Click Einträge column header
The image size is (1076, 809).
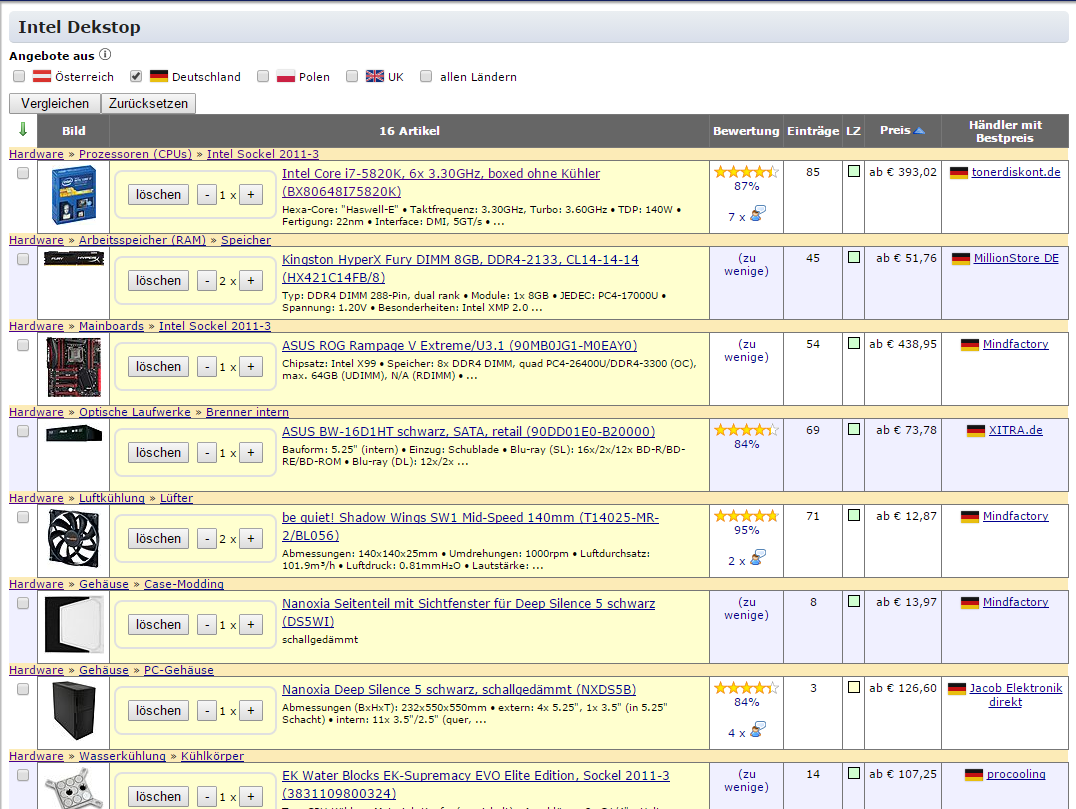pyautogui.click(x=812, y=130)
